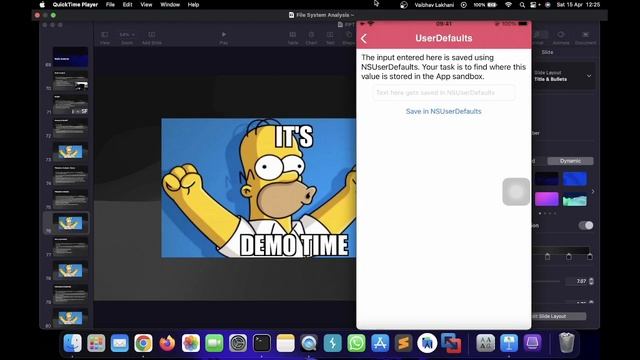Open the Apple menu

[x=42, y=5]
